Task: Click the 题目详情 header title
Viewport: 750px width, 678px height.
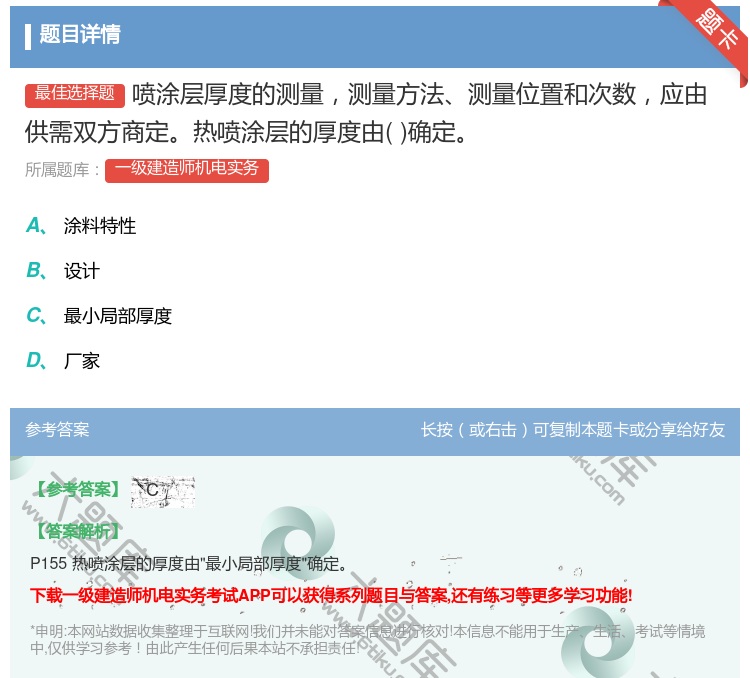Action: [80, 34]
